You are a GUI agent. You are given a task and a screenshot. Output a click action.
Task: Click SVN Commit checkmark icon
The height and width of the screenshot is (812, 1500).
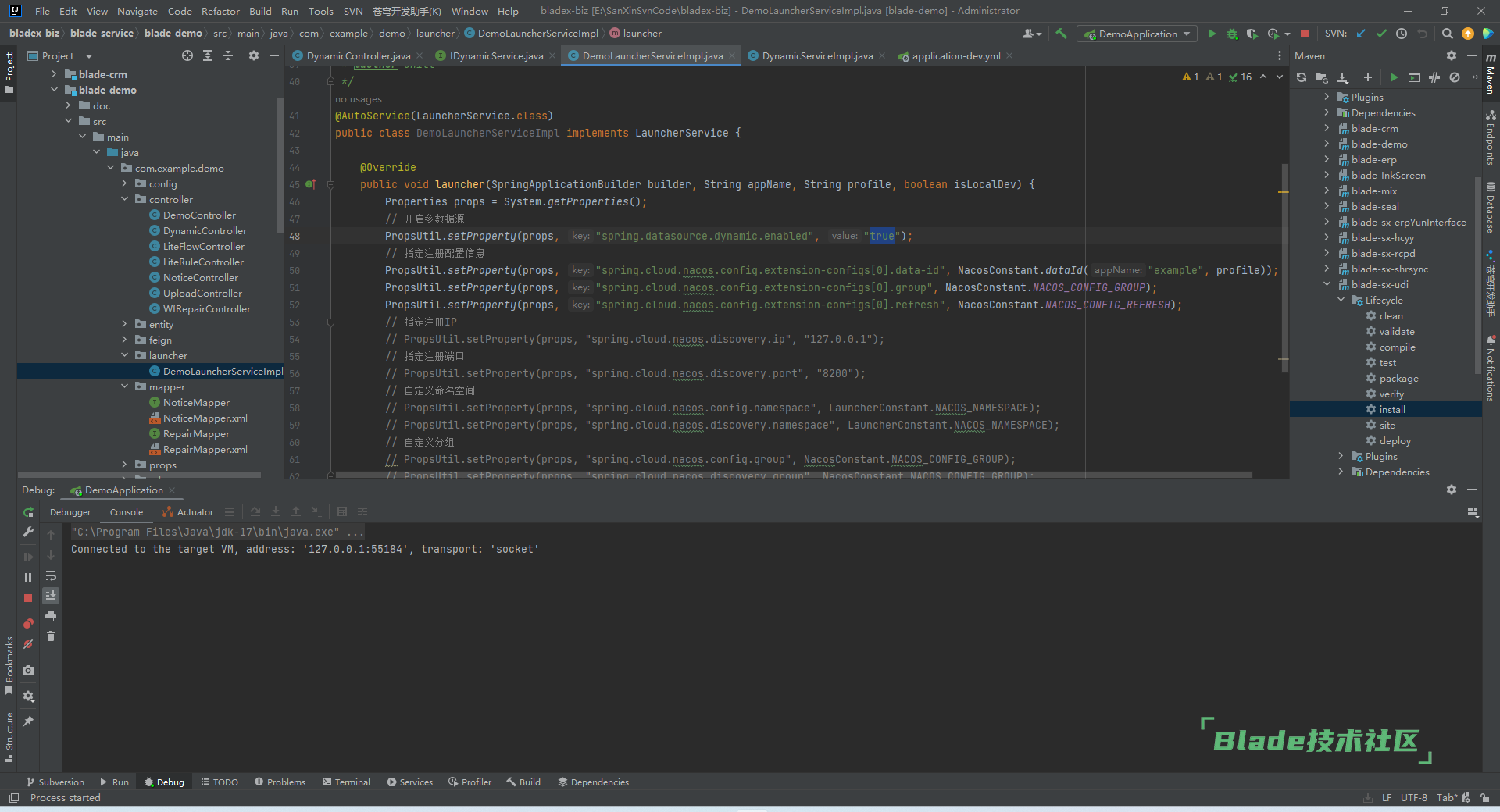[x=1381, y=34]
